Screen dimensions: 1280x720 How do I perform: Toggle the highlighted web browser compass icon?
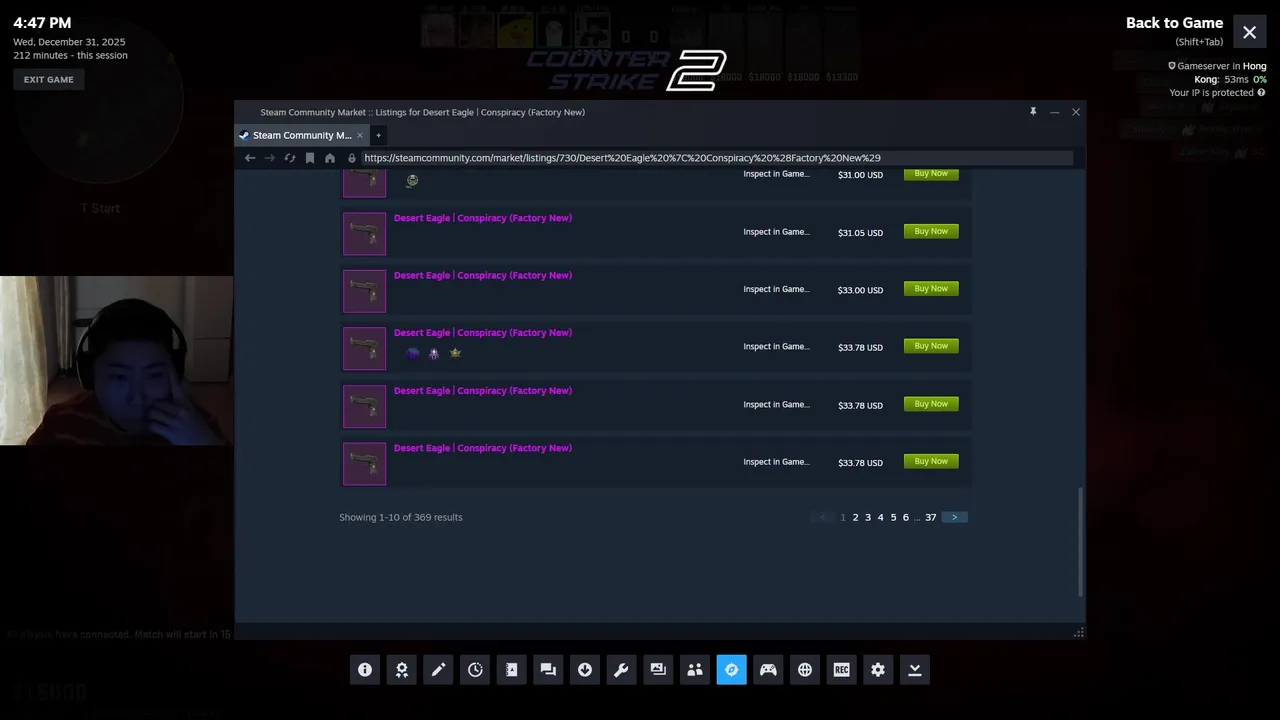pyautogui.click(x=731, y=670)
